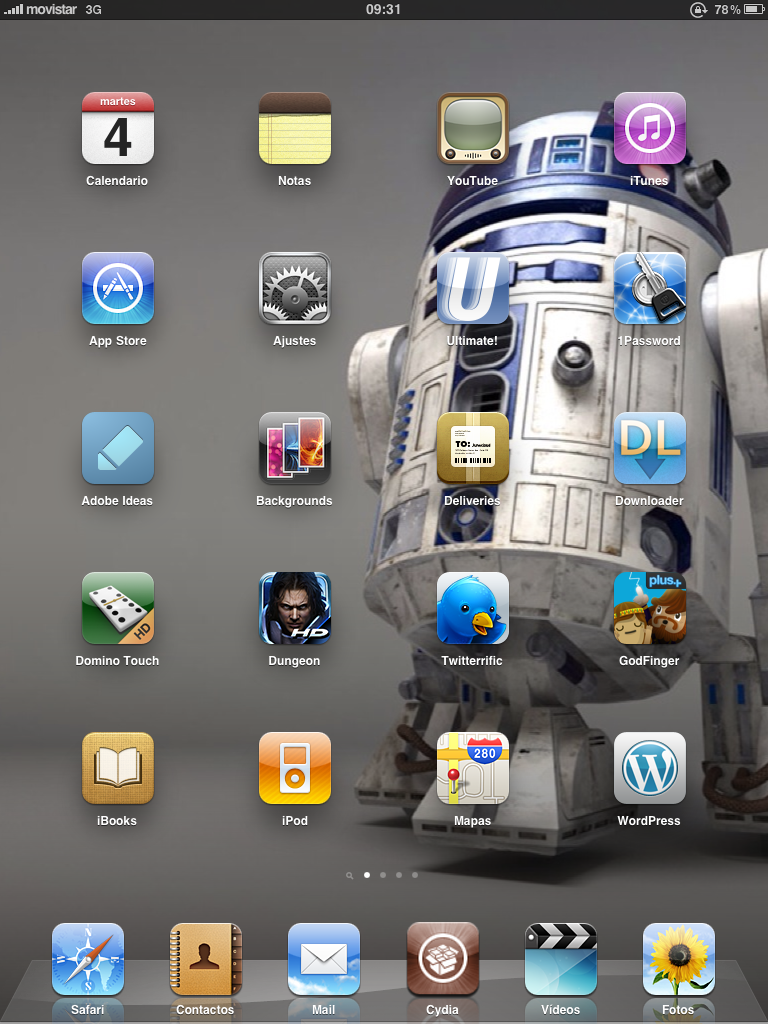768x1024 pixels.
Task: Open Adobe Ideas
Action: 118,448
